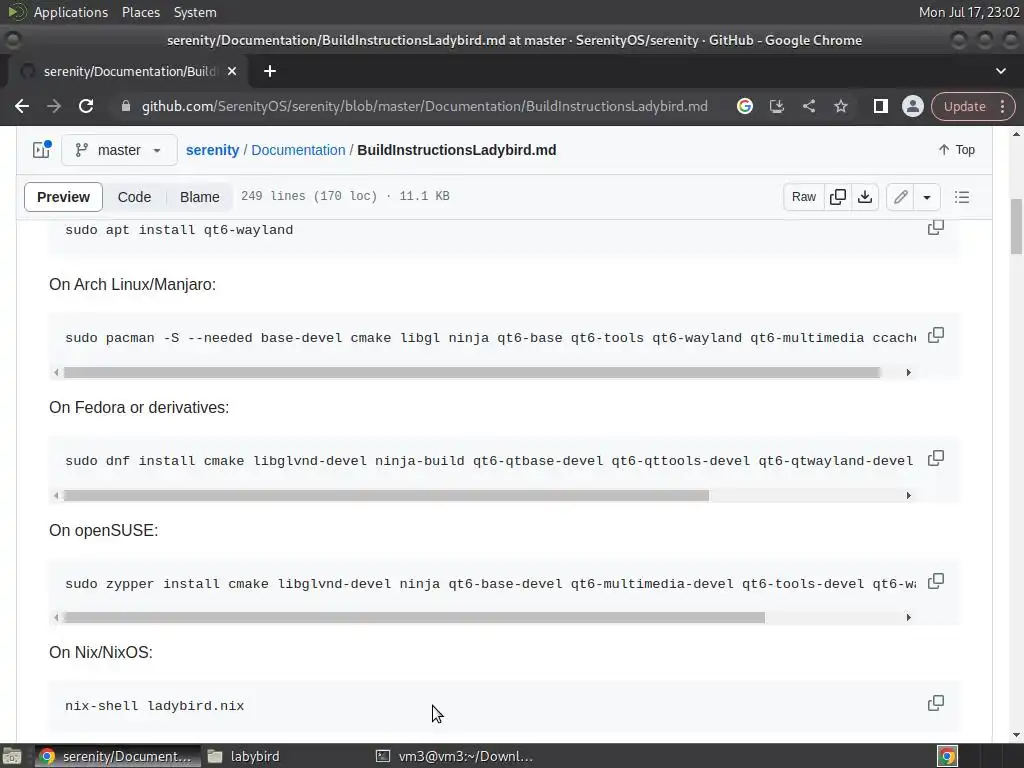Open System menu

pos(195,12)
